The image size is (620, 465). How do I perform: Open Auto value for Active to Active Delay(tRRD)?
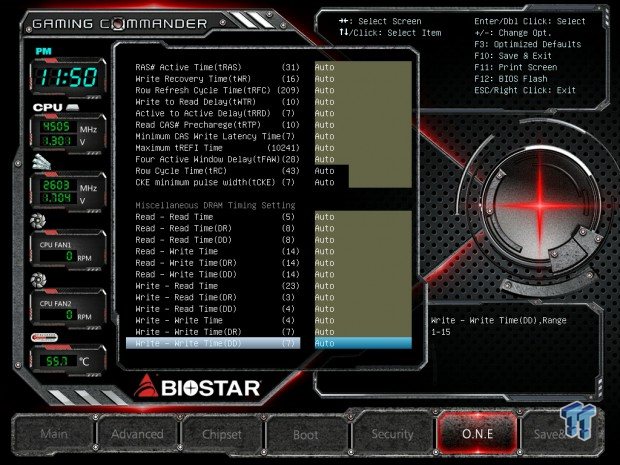[x=363, y=113]
